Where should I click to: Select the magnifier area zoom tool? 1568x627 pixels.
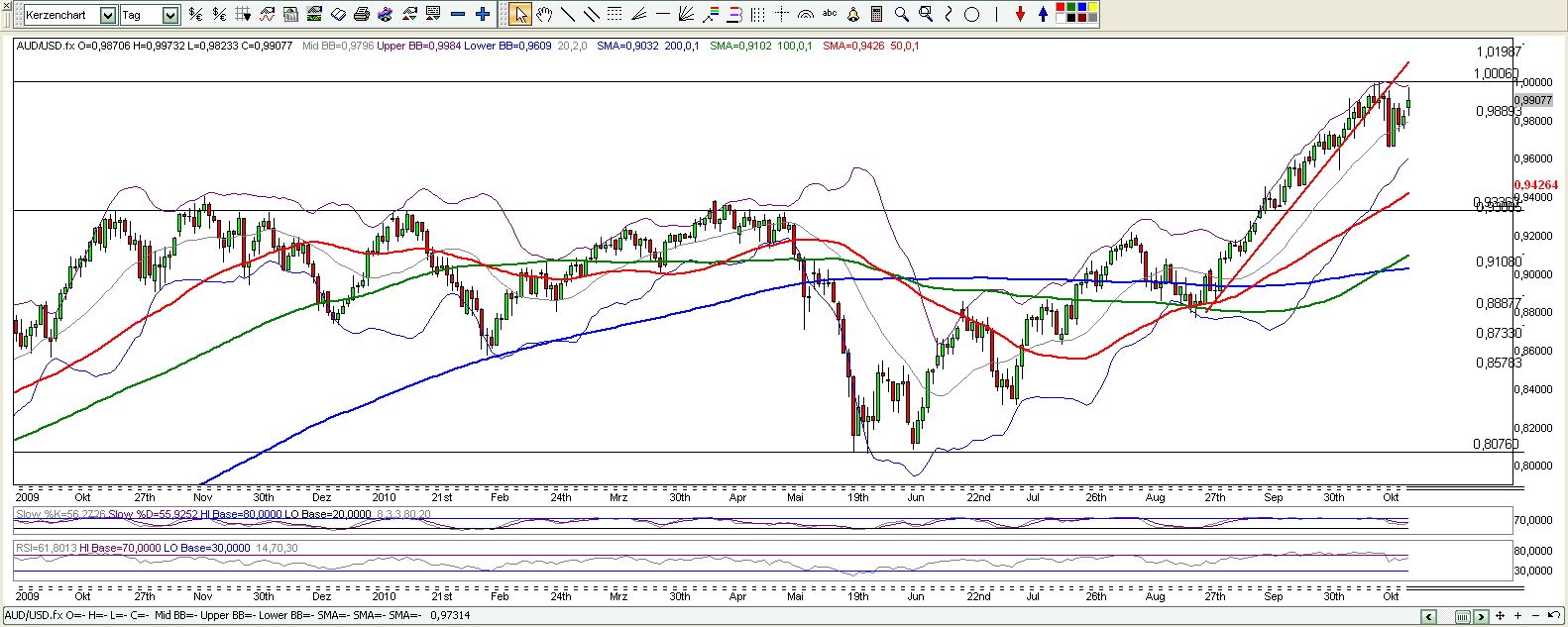(x=926, y=14)
